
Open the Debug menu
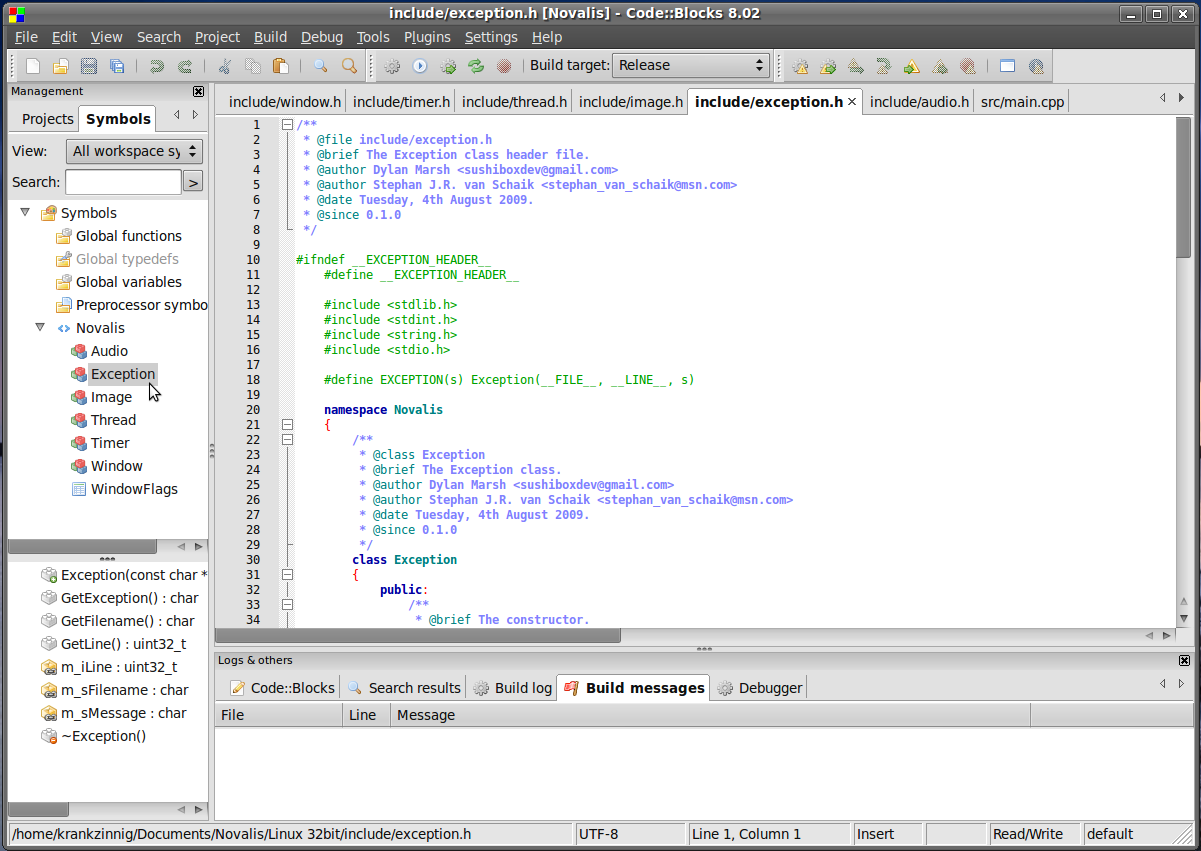coord(321,37)
